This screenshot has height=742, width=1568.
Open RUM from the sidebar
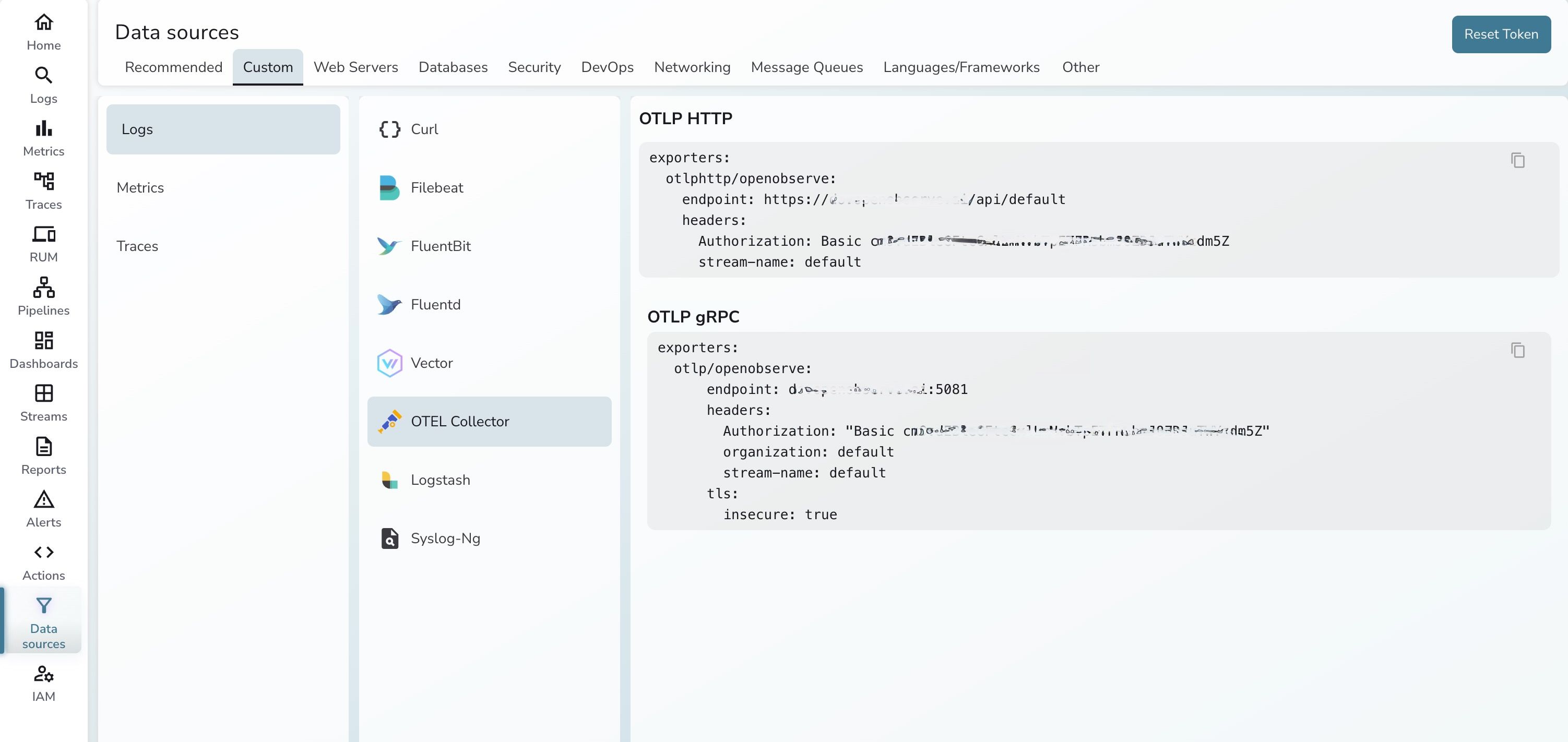click(x=43, y=234)
